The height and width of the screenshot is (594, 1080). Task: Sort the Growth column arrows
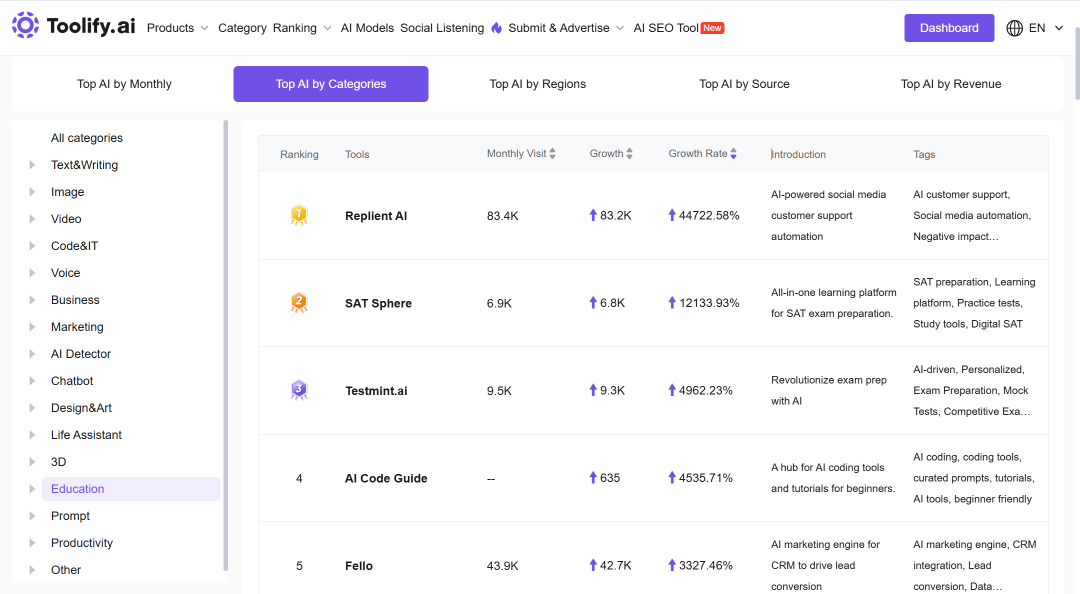click(630, 154)
